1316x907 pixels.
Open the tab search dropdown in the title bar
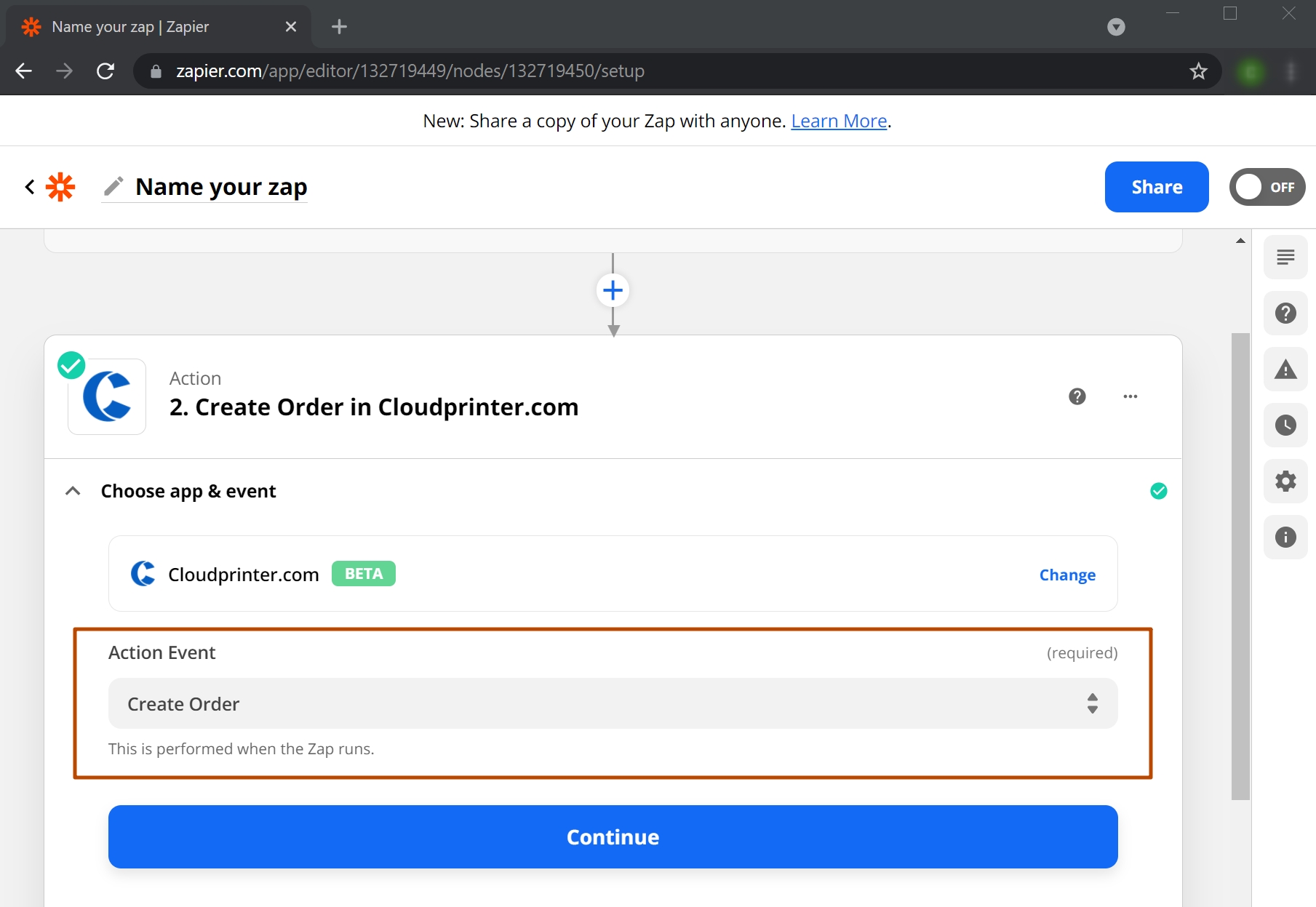(1116, 27)
